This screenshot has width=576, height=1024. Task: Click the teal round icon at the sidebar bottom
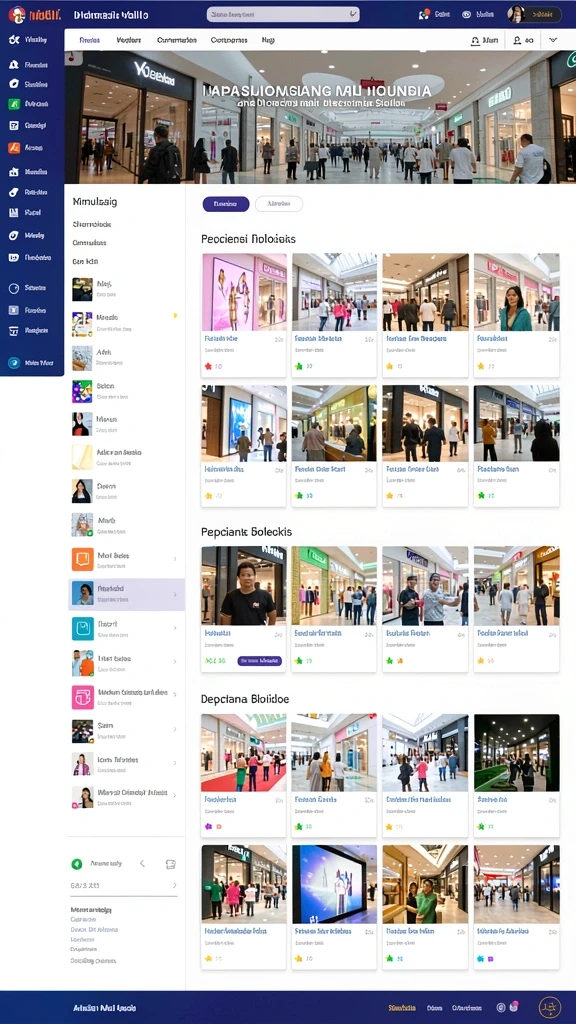13,363
